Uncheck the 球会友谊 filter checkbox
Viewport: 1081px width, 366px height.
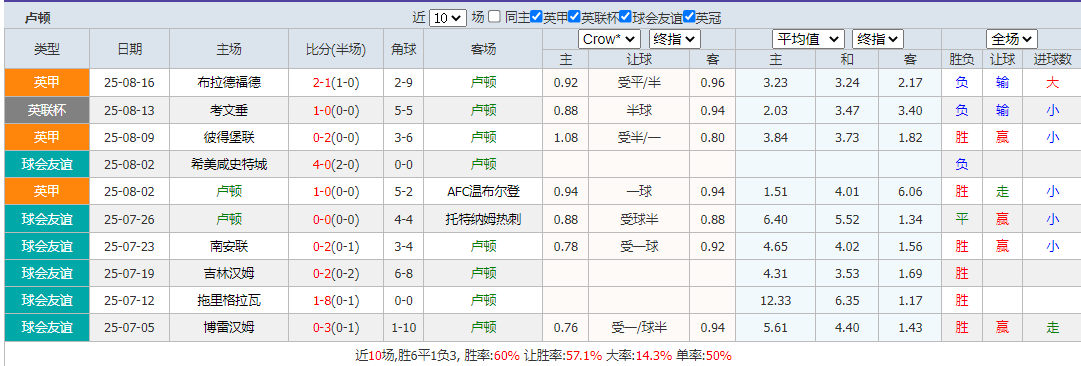pyautogui.click(x=625, y=17)
